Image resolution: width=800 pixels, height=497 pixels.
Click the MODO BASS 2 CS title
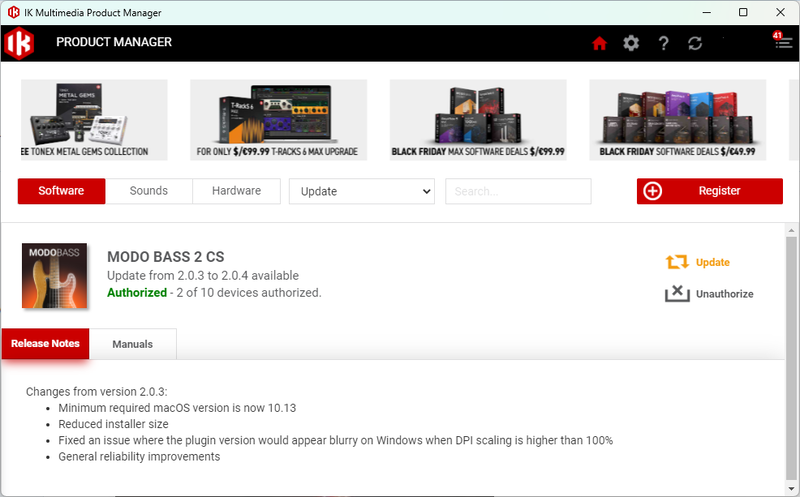point(165,257)
